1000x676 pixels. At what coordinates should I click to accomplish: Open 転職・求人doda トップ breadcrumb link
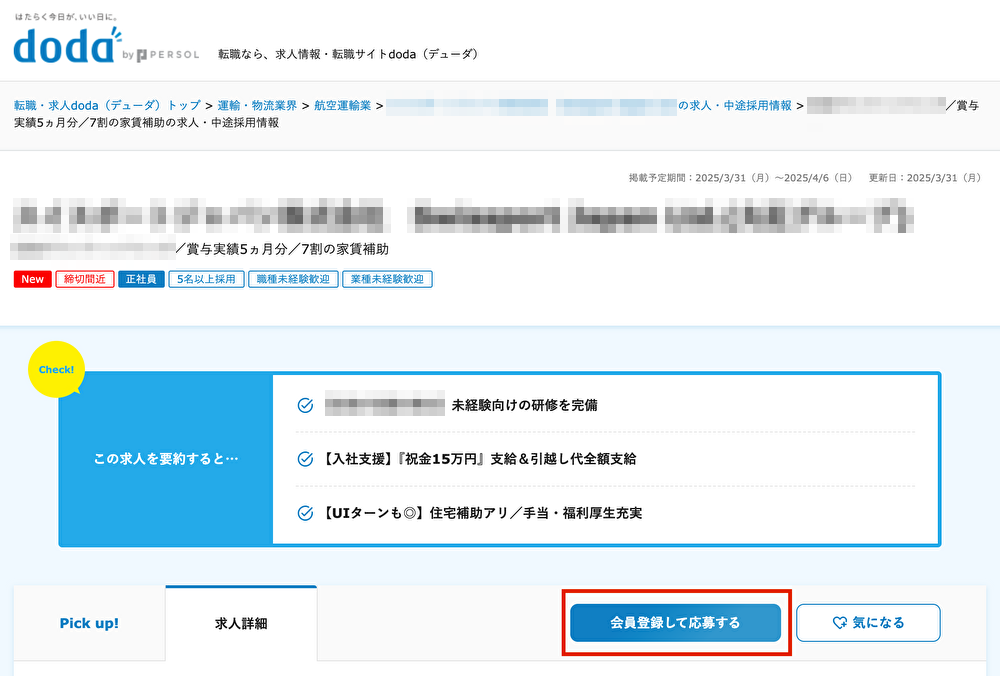107,105
